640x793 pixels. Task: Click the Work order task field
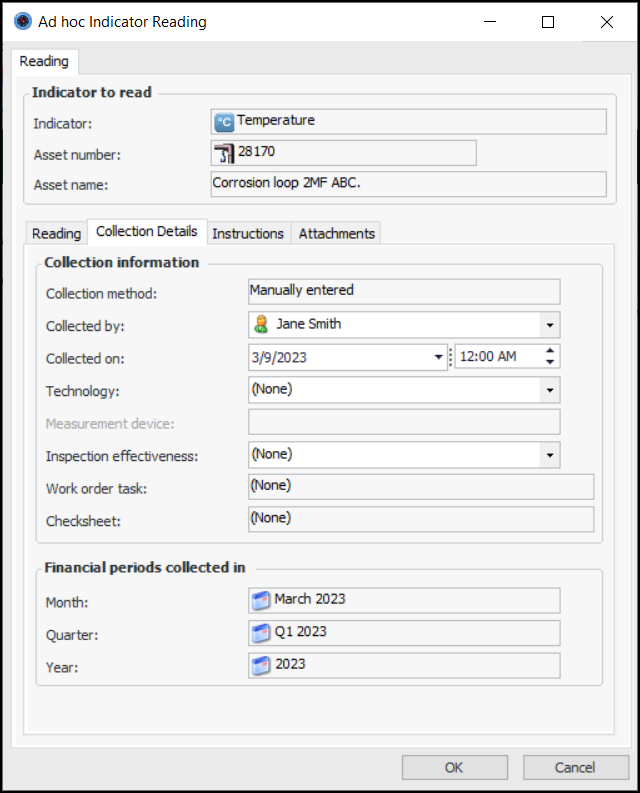pyautogui.click(x=421, y=487)
